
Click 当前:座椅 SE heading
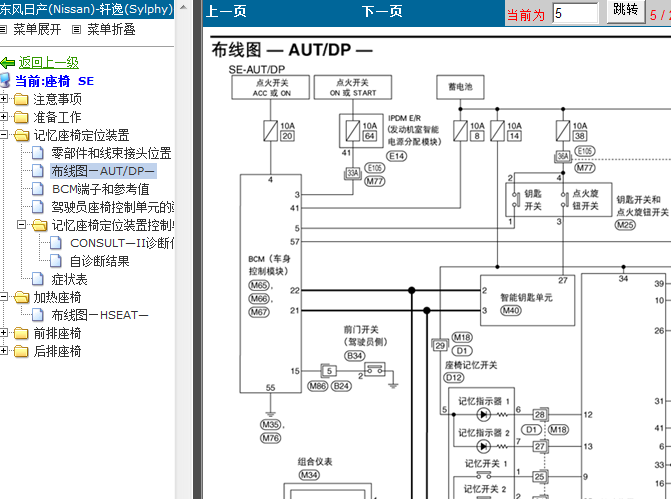click(x=54, y=81)
